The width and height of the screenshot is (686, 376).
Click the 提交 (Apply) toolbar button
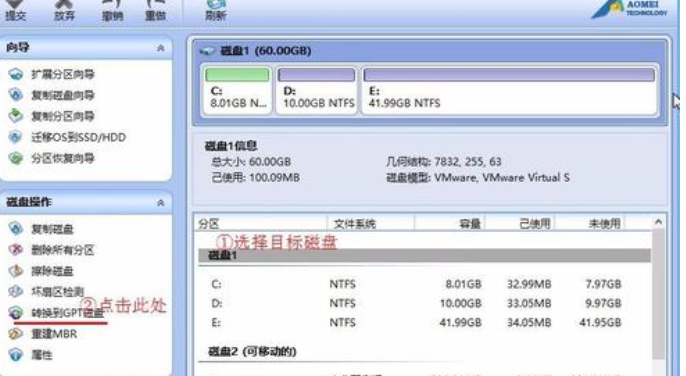[x=15, y=11]
